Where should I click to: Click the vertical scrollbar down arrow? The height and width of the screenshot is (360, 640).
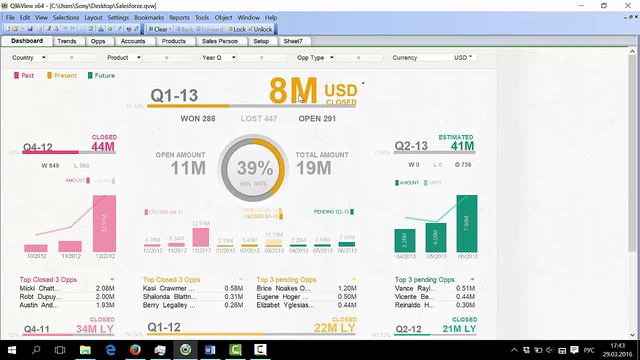pos(632,335)
